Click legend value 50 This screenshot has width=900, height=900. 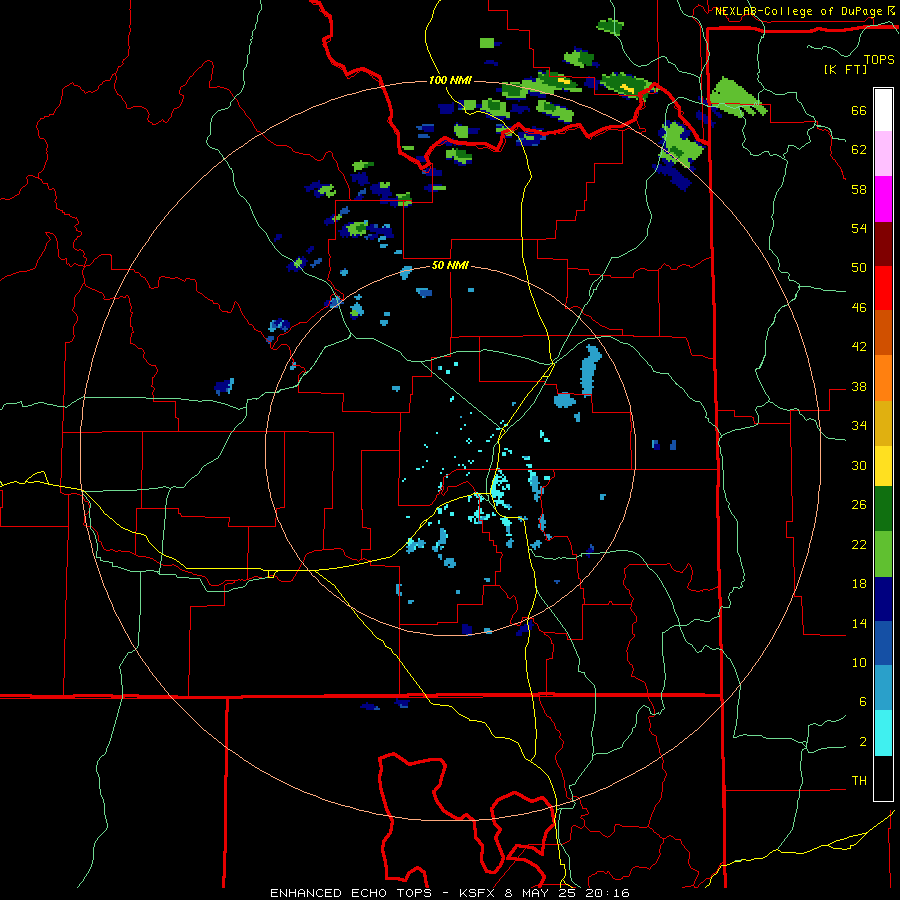859,268
